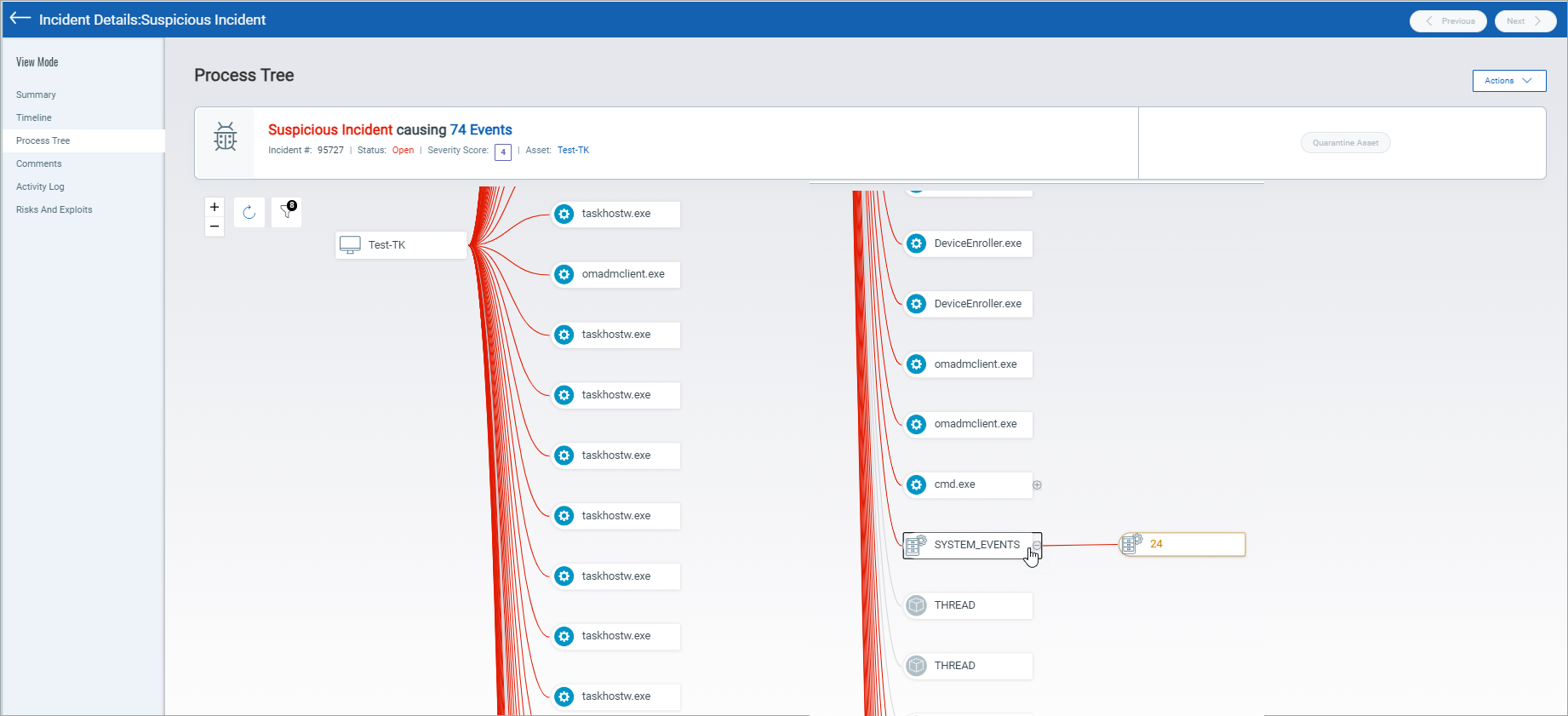Select the Test-TK root node
This screenshot has height=716, width=1568.
401,245
